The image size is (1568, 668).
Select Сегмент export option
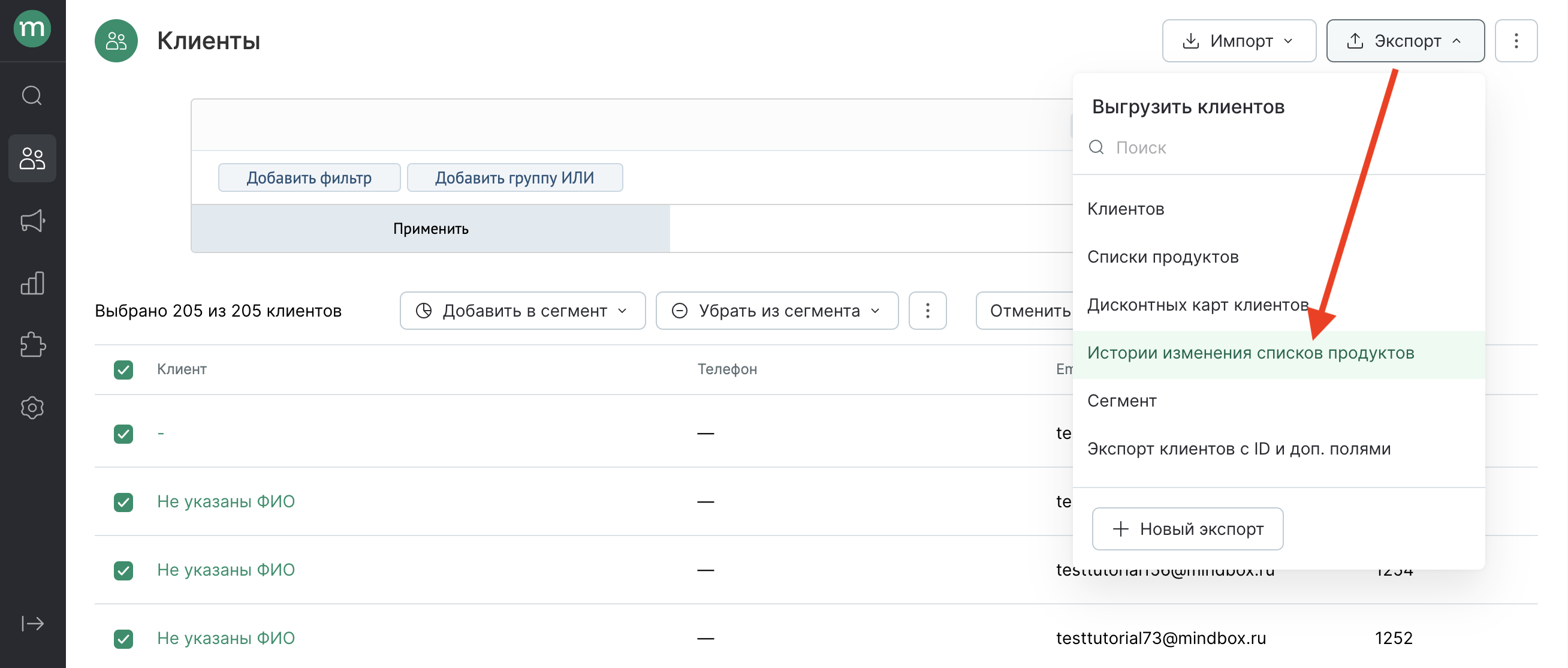coord(1278,401)
